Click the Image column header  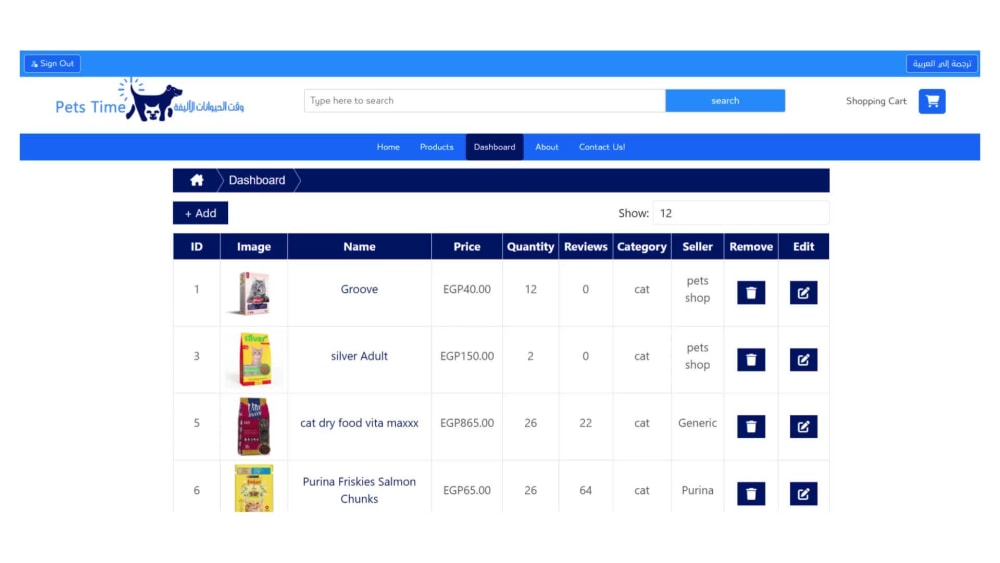point(254,247)
